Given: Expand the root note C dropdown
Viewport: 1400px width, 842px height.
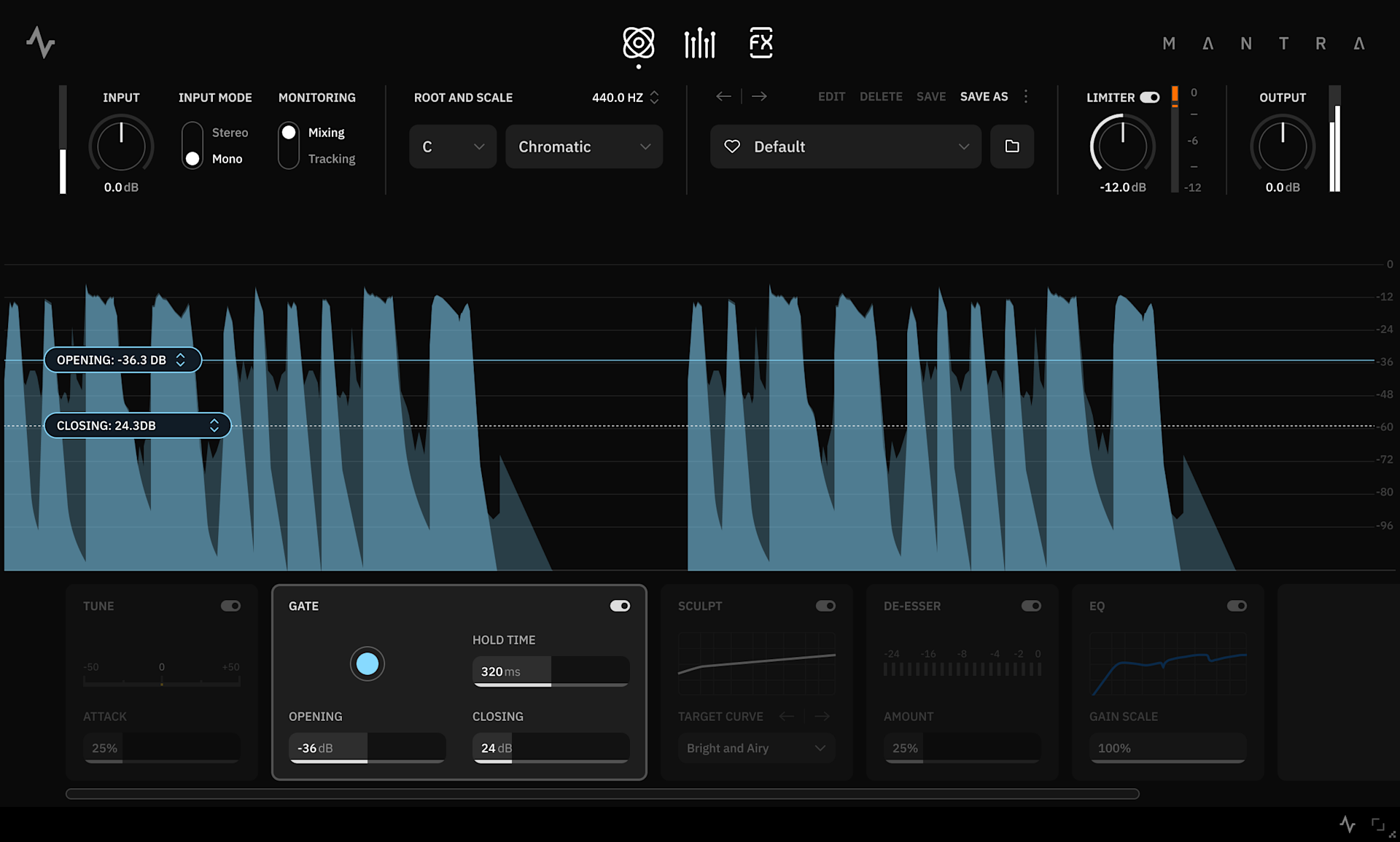Looking at the screenshot, I should (452, 147).
